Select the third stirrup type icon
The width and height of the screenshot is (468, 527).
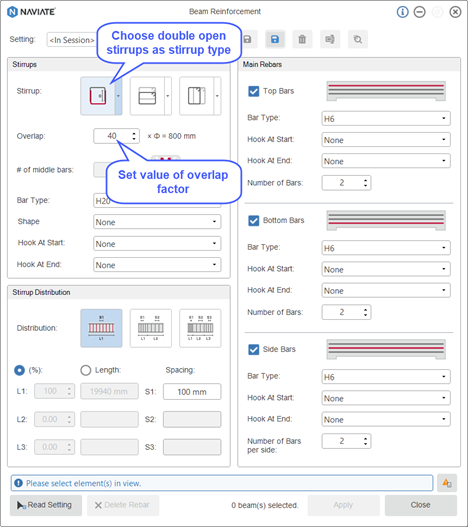[197, 96]
